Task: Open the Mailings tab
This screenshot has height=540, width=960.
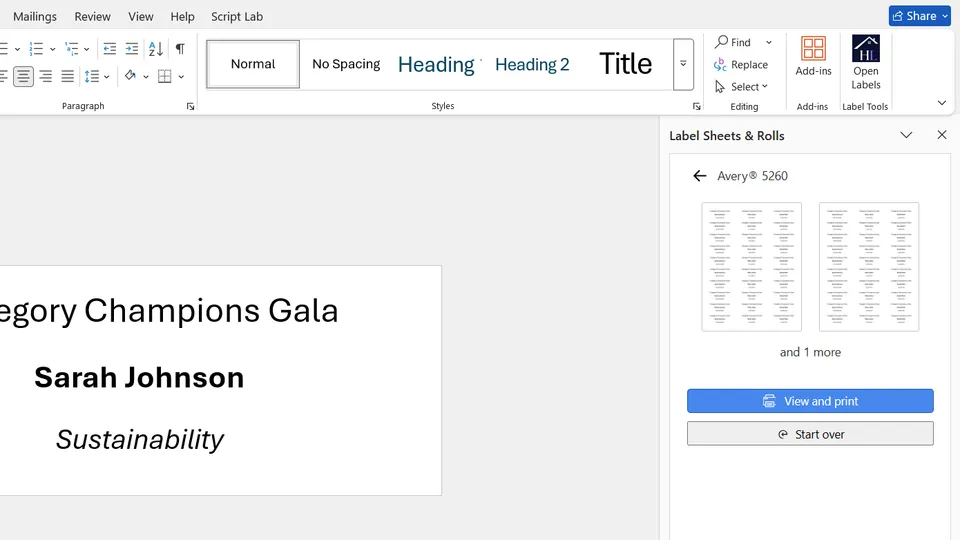Action: tap(35, 17)
